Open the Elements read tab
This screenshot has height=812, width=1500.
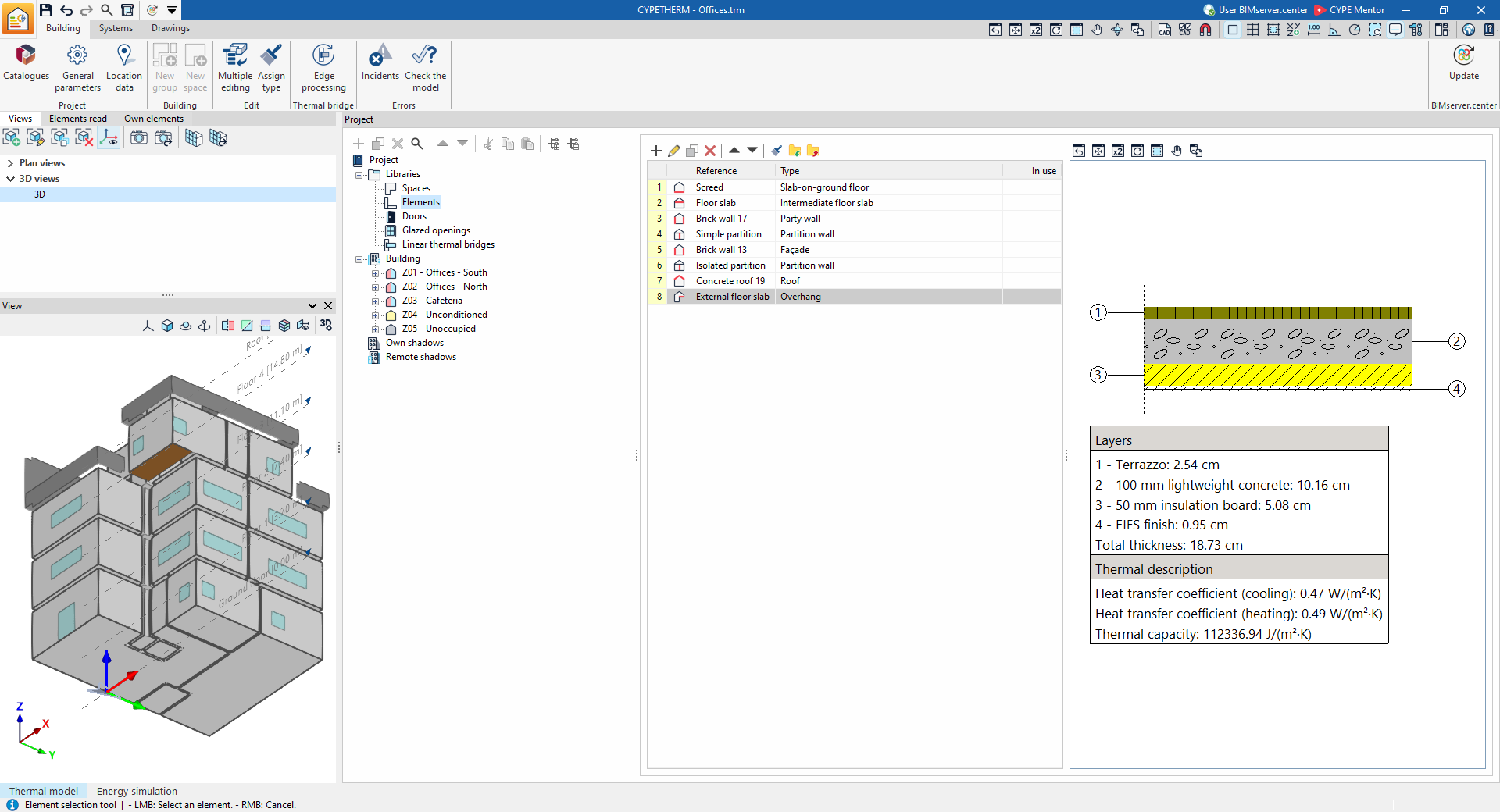78,119
